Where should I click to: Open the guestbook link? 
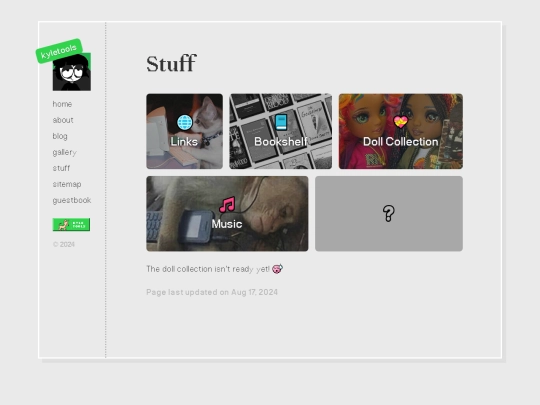[x=72, y=200]
